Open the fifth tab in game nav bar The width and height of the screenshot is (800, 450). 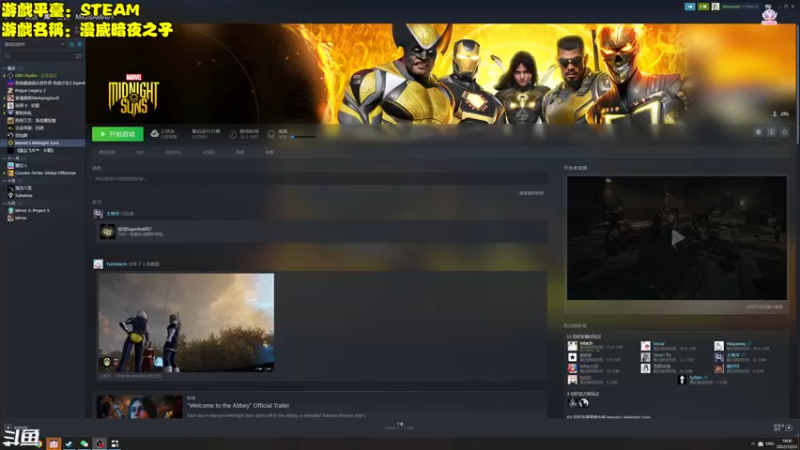240,152
